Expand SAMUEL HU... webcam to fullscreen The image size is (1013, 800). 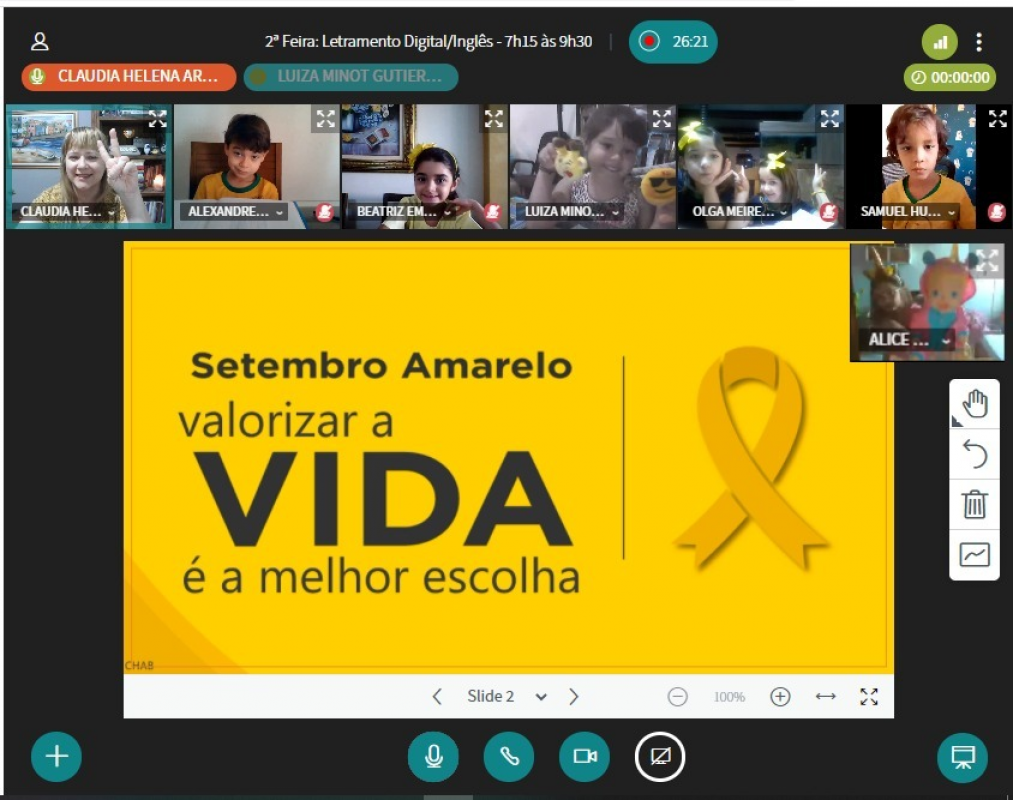click(997, 119)
